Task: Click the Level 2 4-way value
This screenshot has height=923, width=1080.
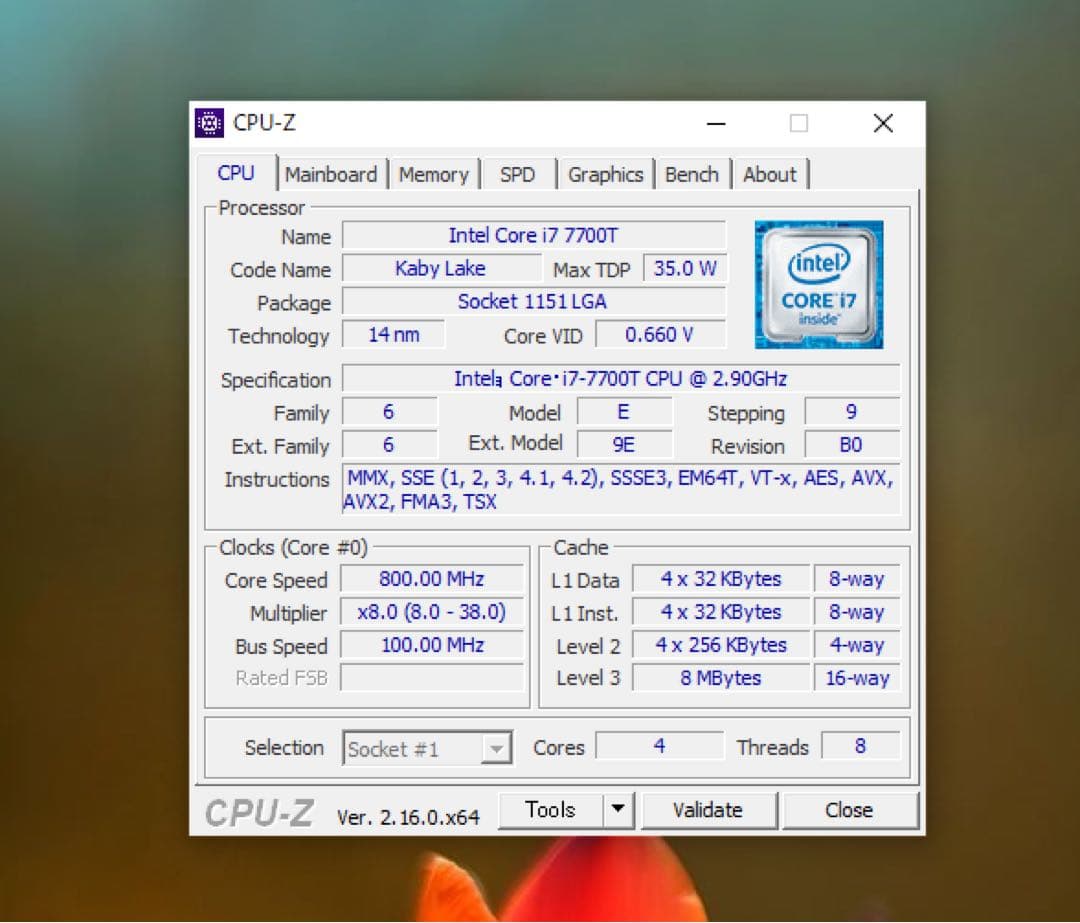Action: point(857,645)
